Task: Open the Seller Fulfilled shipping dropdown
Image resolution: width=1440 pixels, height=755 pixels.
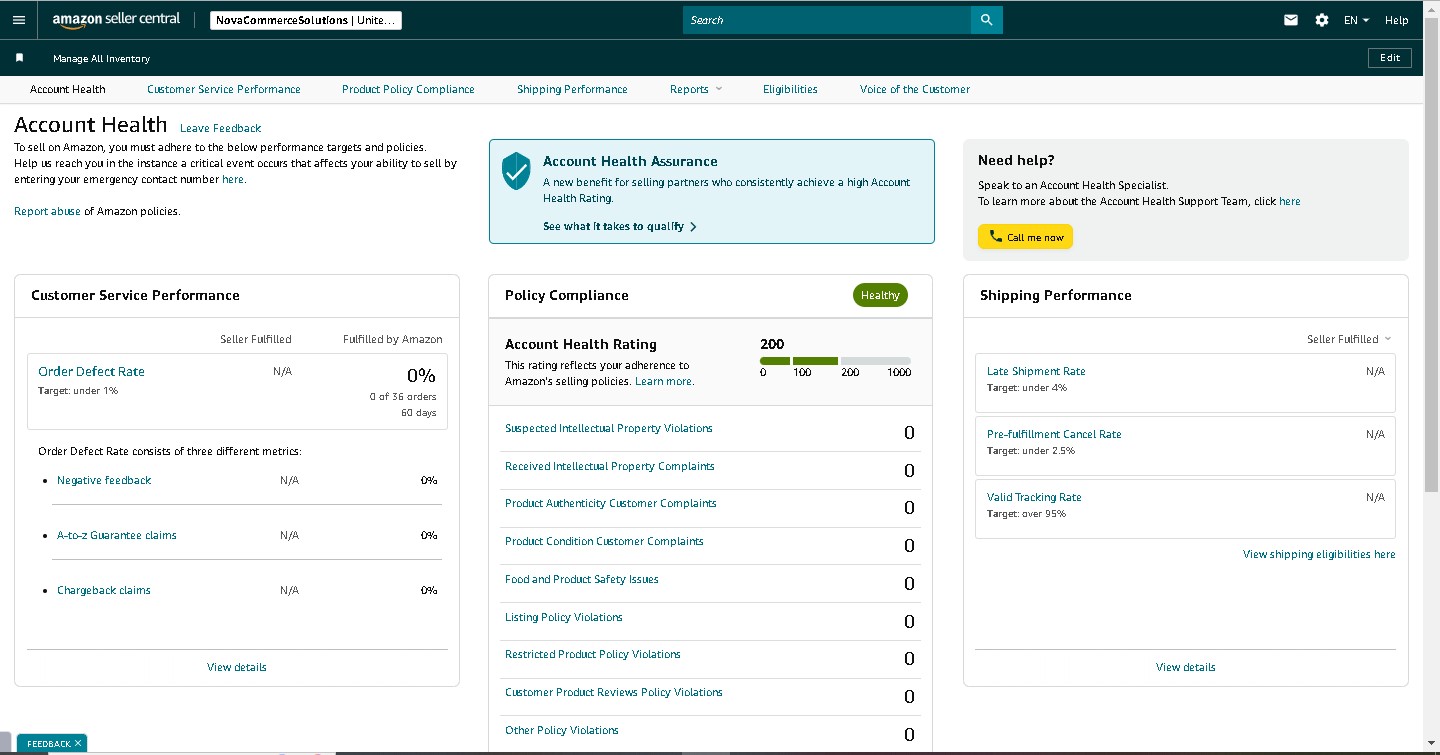Action: pos(1349,339)
